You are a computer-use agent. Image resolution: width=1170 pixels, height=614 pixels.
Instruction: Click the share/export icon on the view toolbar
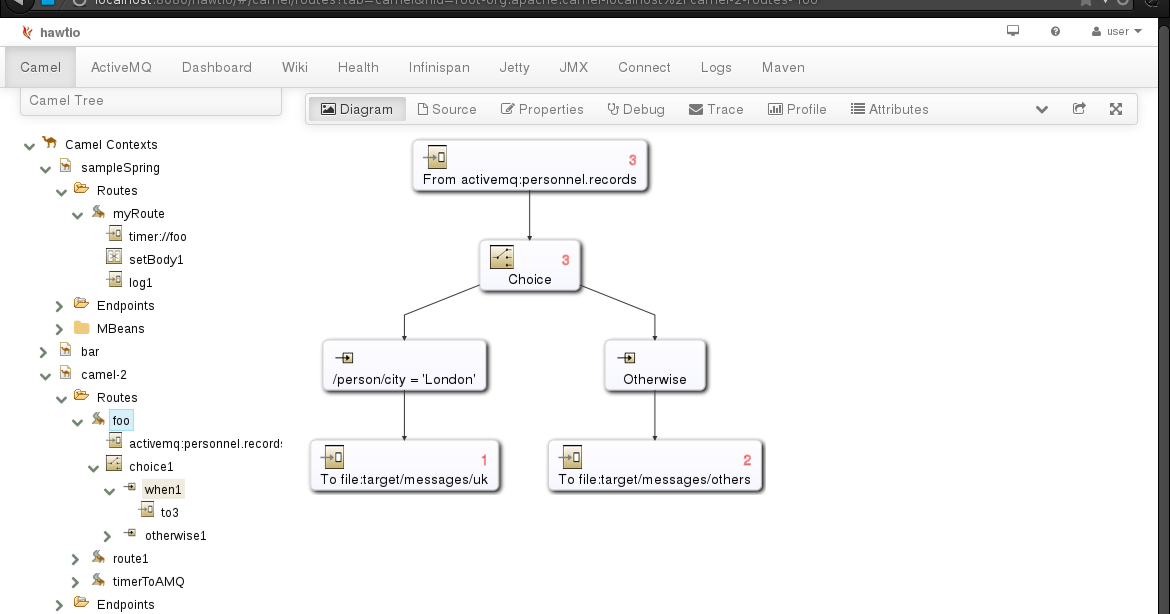tap(1079, 109)
